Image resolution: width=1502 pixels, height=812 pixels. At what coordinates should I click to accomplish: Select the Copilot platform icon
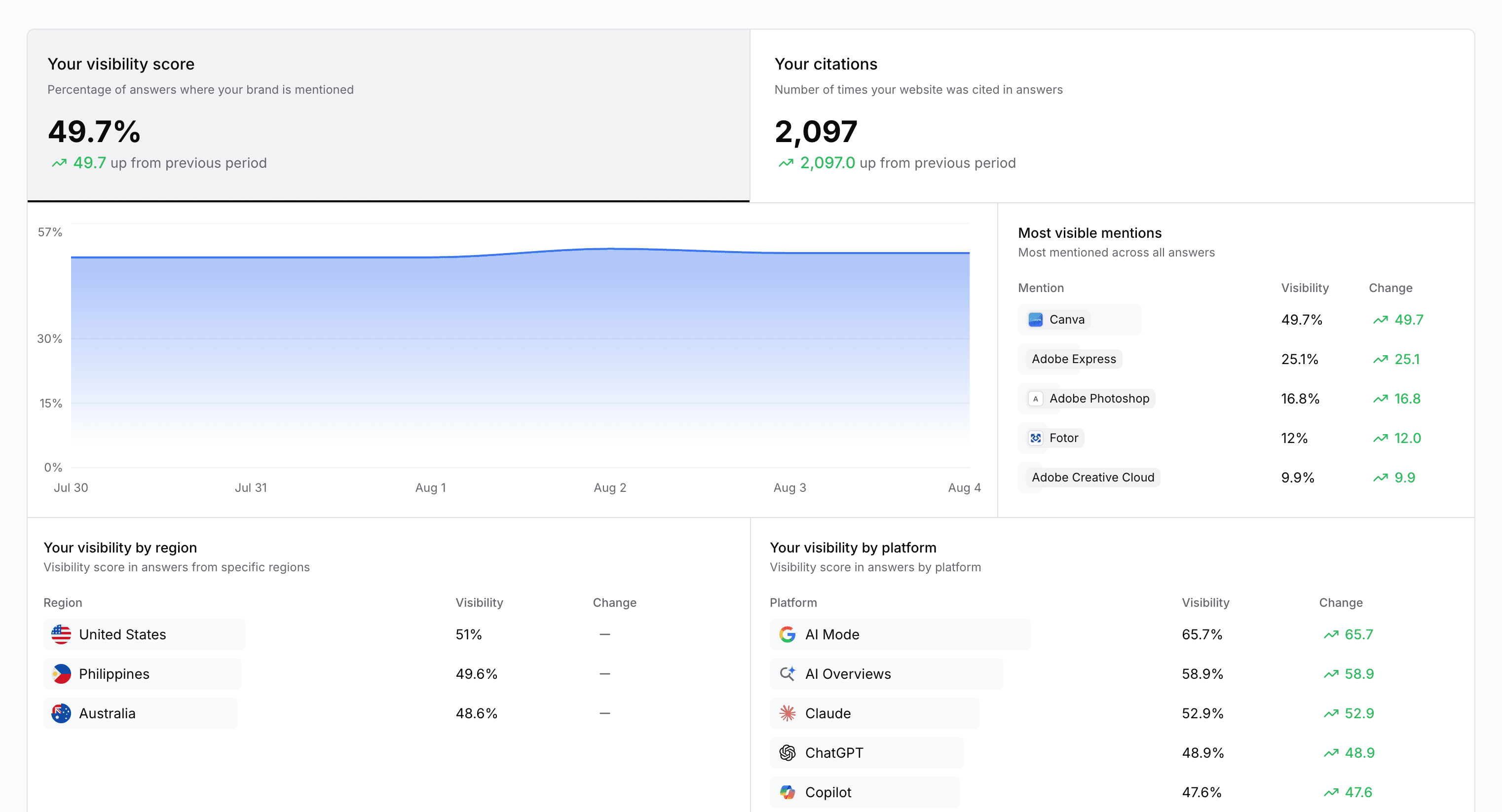(788, 792)
